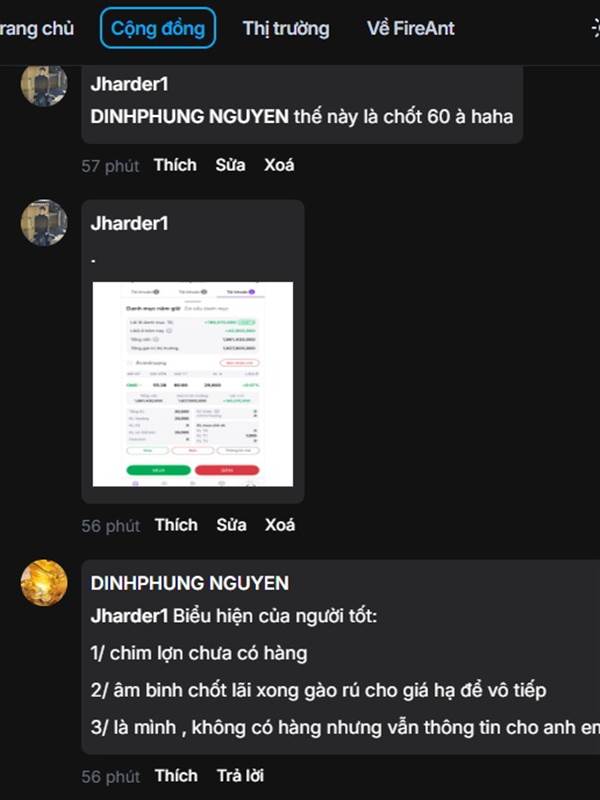Like the 57 phút comment with Thích

175,165
